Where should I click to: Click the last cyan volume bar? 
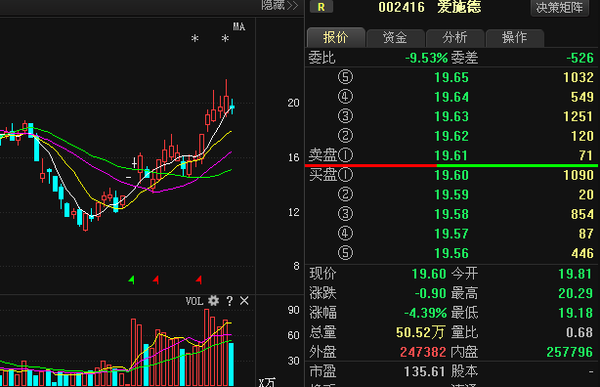coord(231,364)
